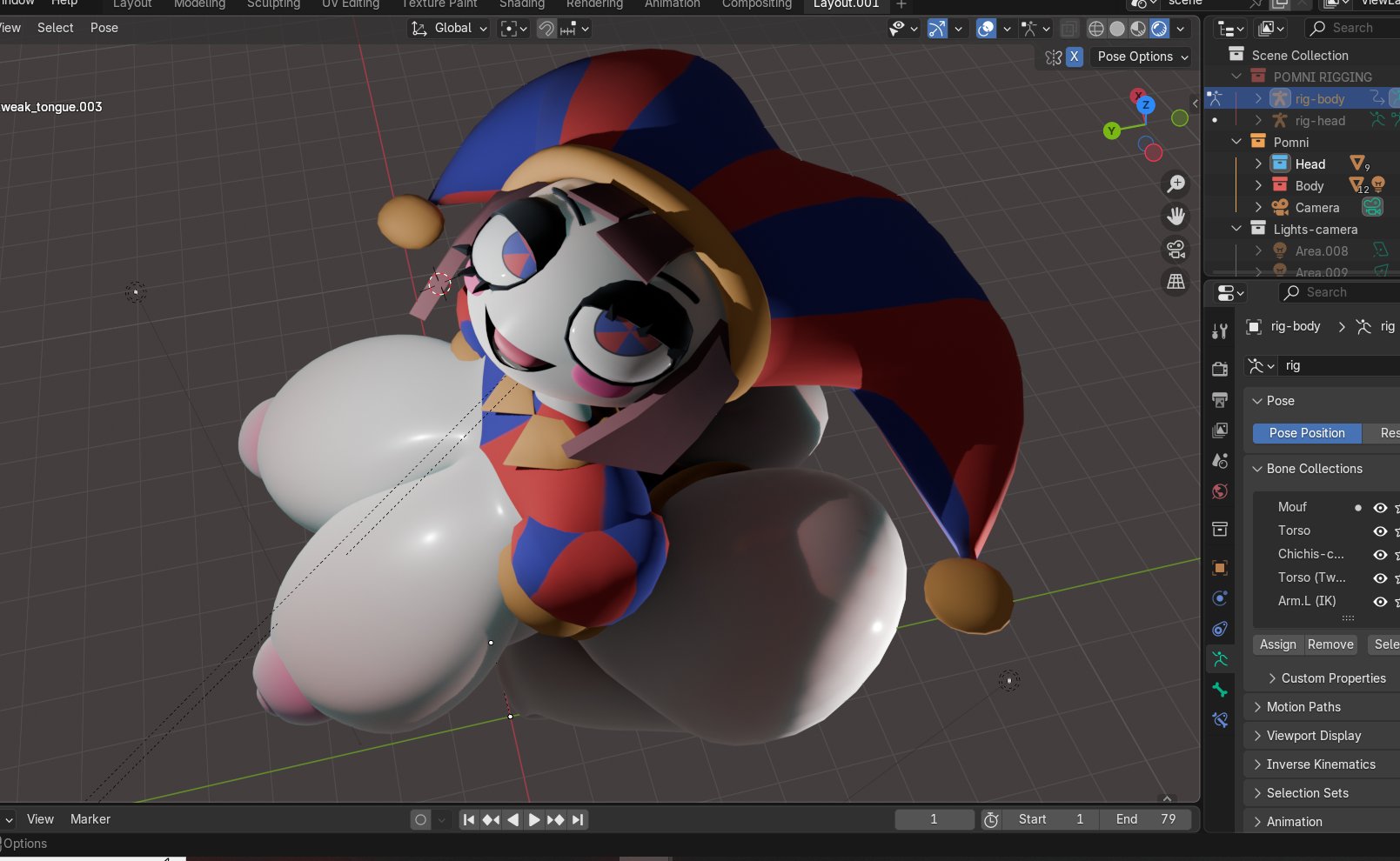Open the Render properties tab
The image size is (1400, 861).
(1220, 369)
